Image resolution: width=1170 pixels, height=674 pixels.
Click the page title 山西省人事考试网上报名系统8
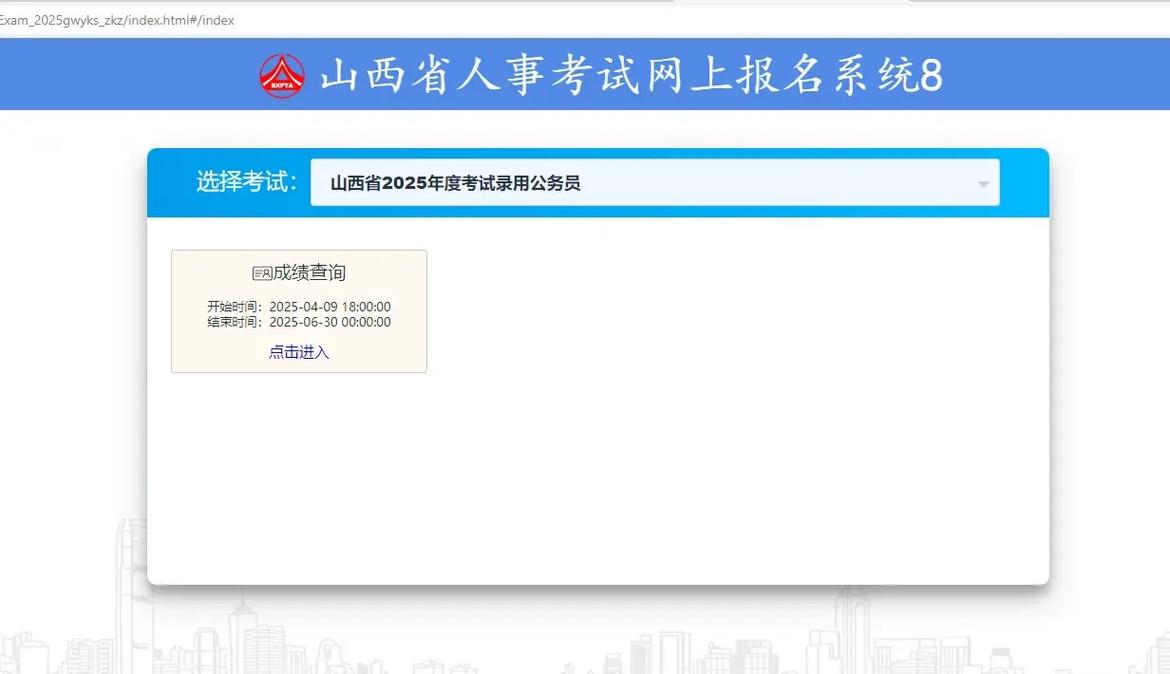[x=630, y=74]
